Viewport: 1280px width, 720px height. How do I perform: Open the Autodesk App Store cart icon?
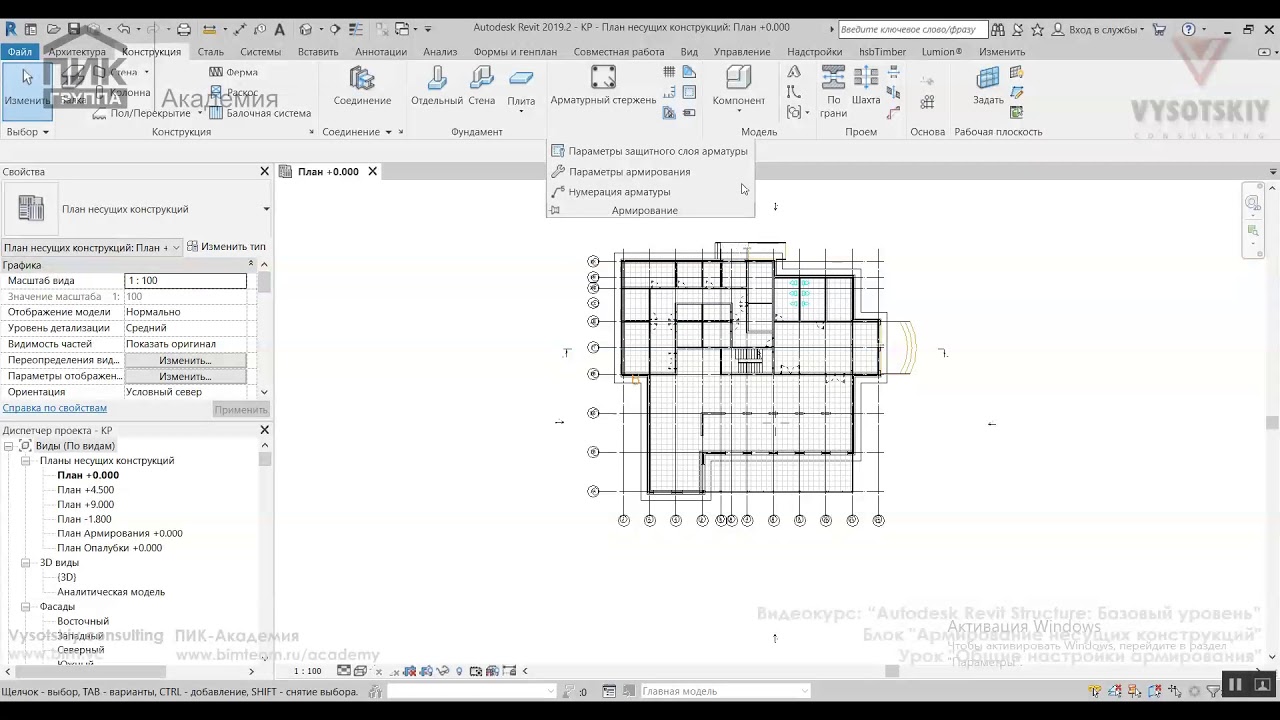1159,29
